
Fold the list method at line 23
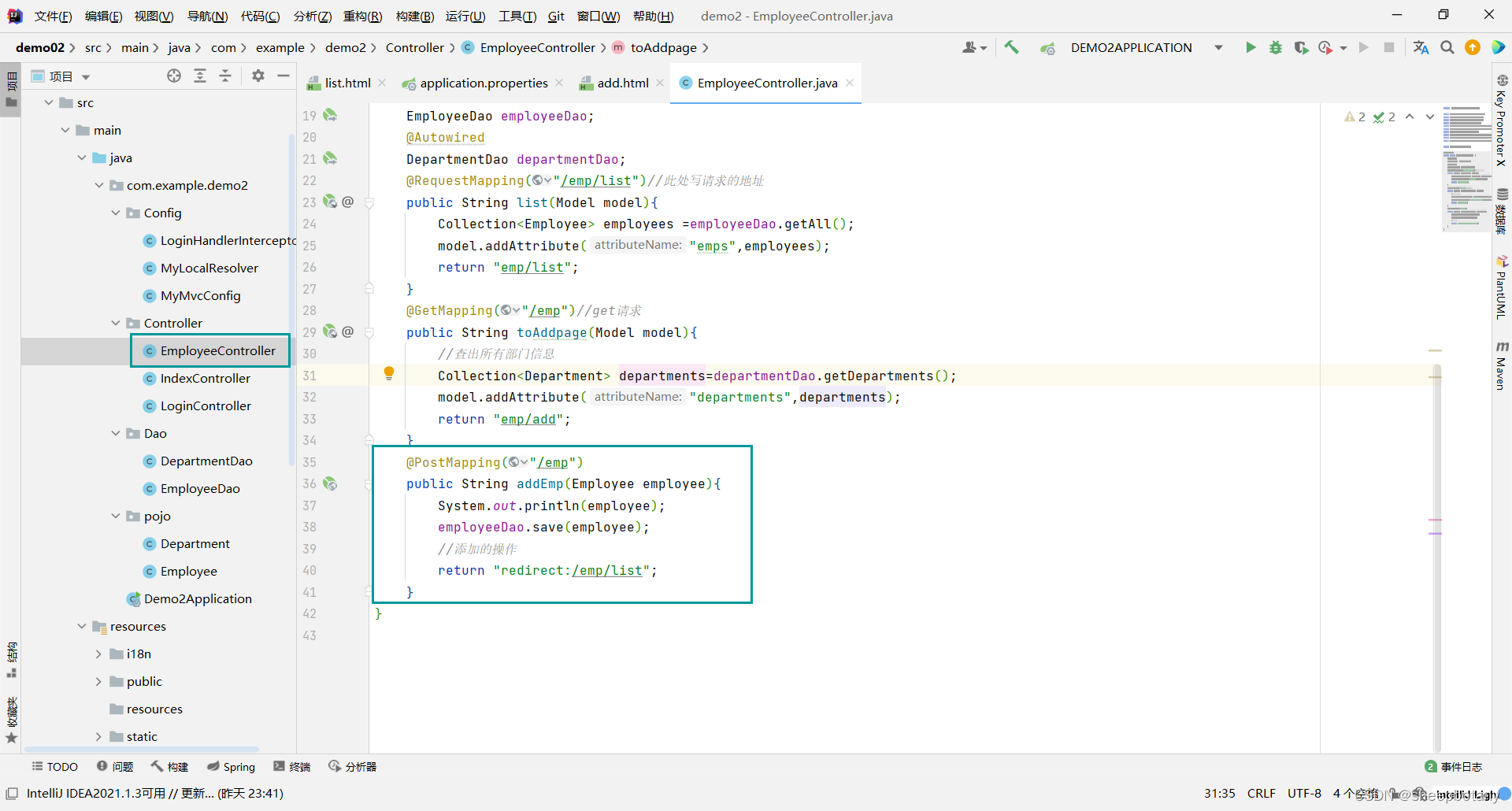[x=369, y=202]
